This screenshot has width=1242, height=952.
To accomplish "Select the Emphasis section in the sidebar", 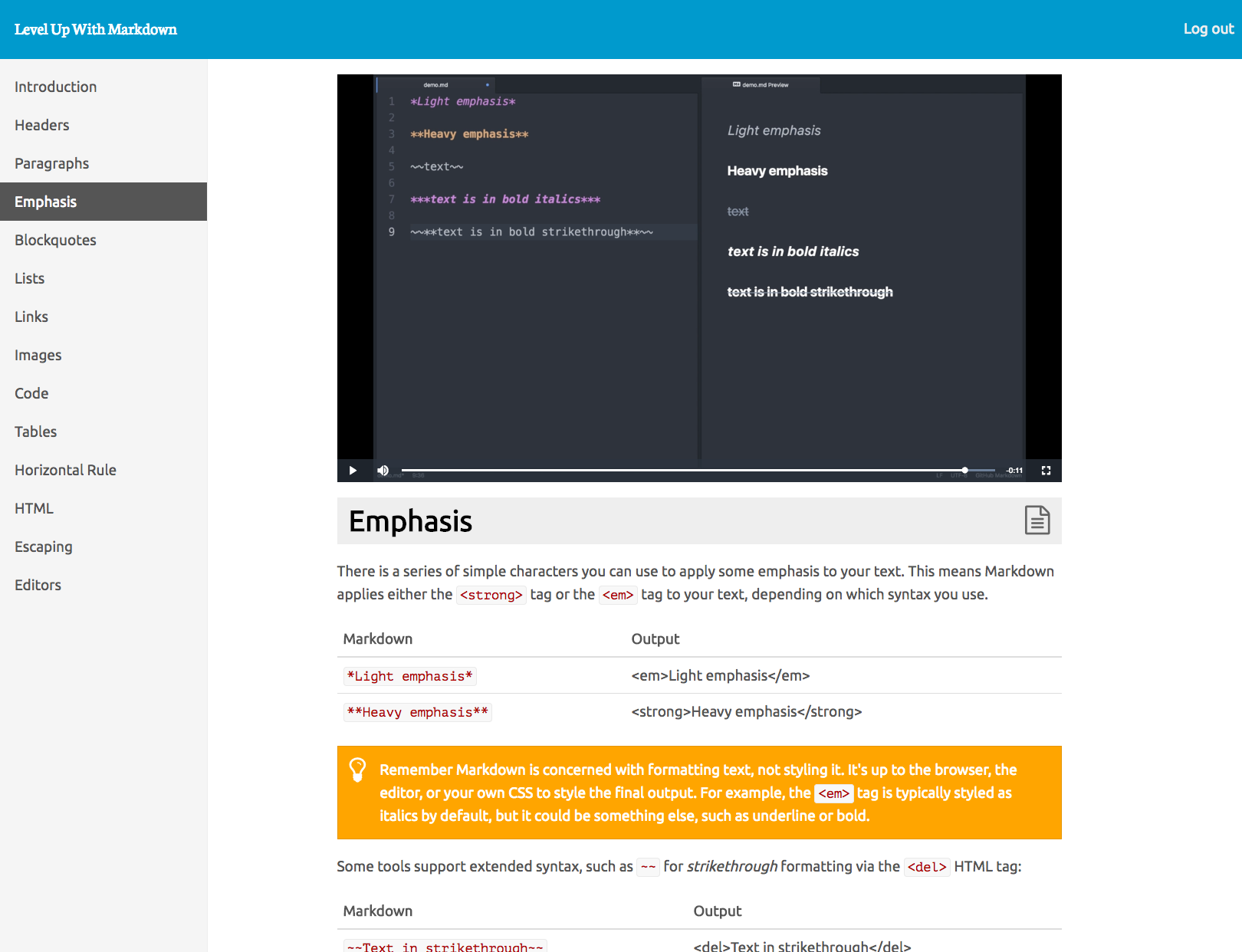I will (46, 202).
